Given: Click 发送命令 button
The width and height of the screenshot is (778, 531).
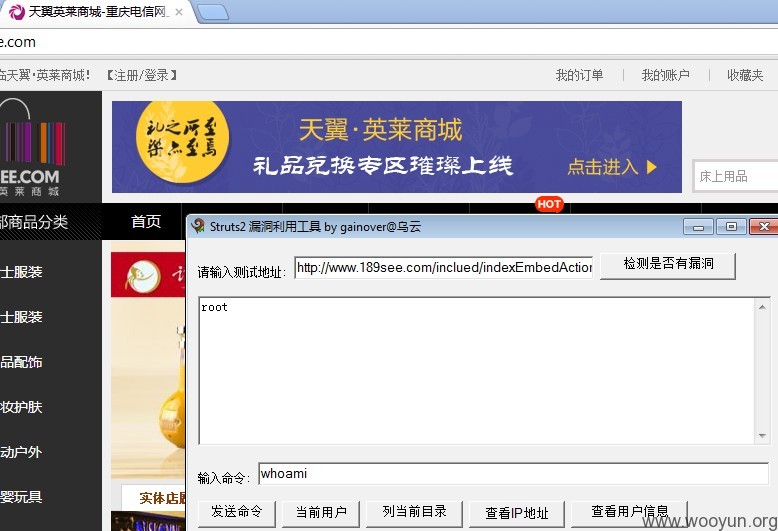Looking at the screenshot, I should (x=237, y=513).
